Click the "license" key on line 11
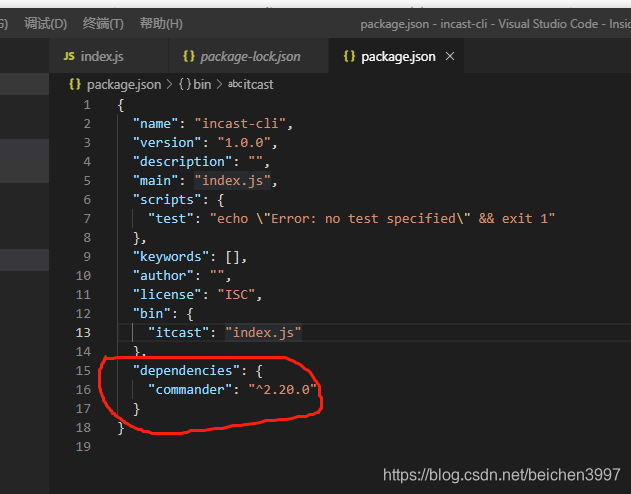Screen dimensions: 631x494 click(167, 294)
